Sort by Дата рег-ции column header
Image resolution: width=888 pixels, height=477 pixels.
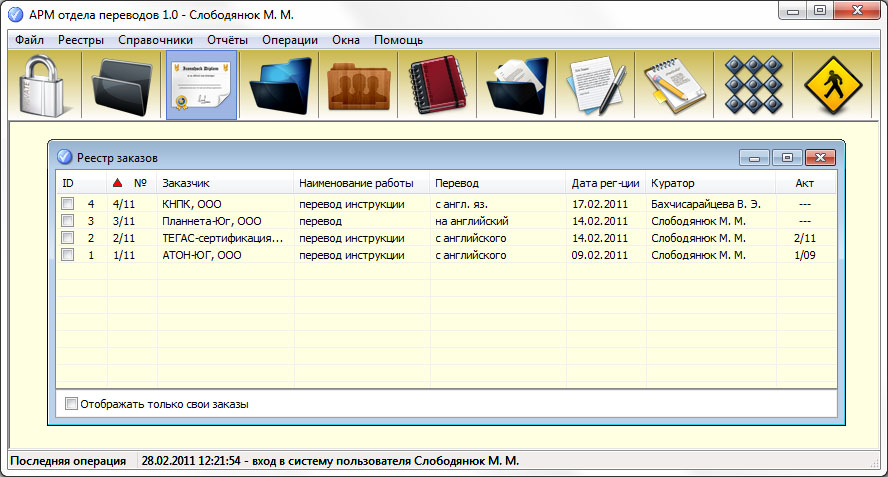(605, 184)
